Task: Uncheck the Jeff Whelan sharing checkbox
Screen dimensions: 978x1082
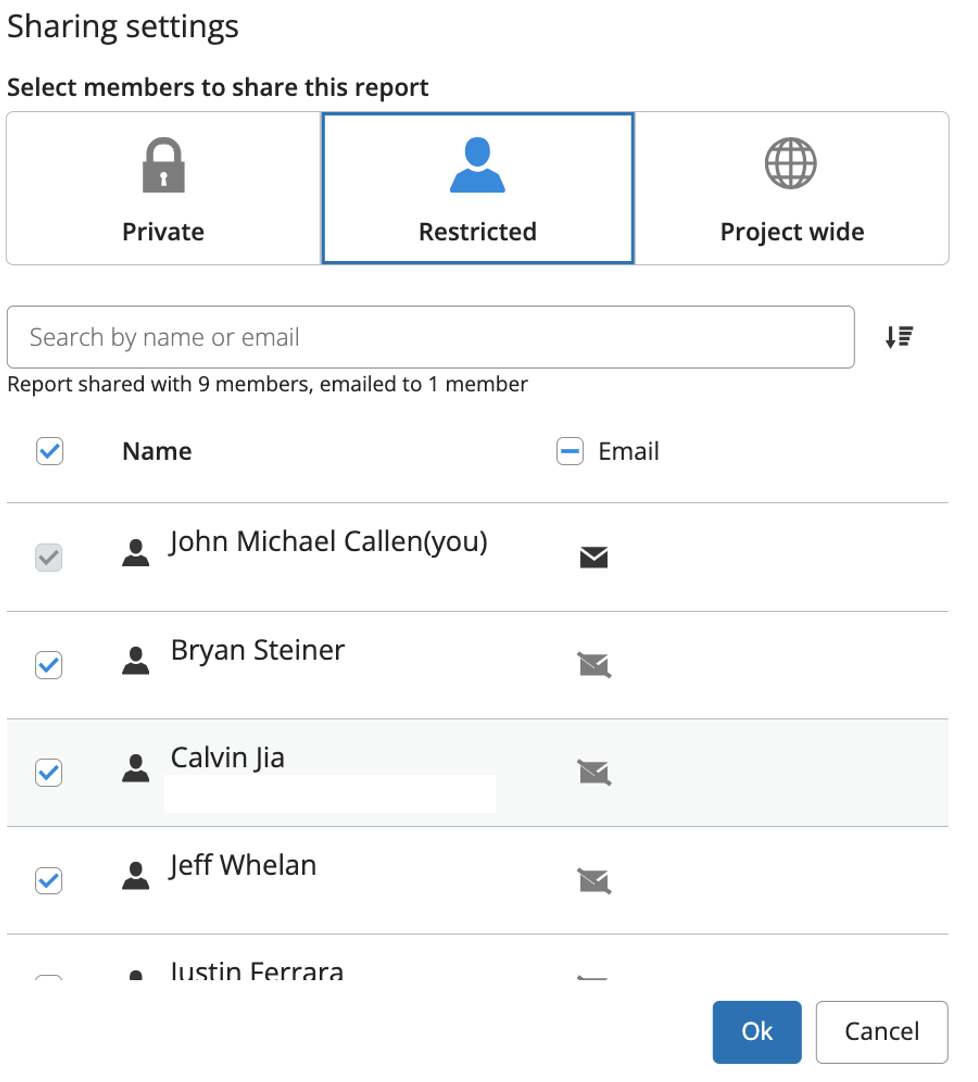Action: [x=49, y=880]
